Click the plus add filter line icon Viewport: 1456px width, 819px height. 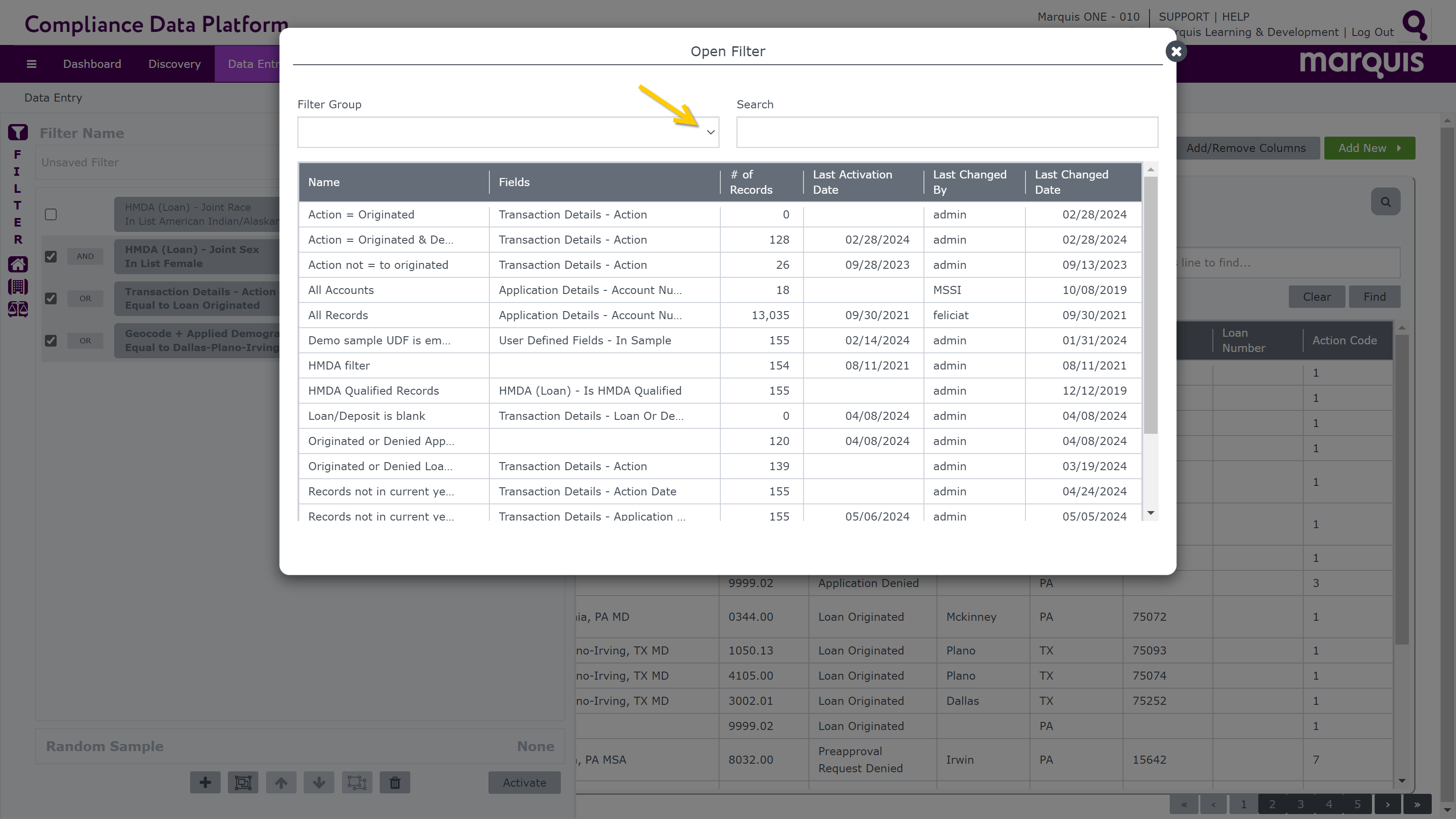[x=205, y=782]
